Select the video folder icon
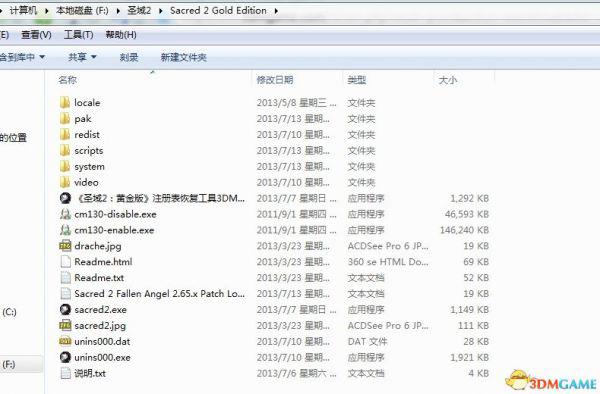The image size is (600, 394). [x=65, y=182]
